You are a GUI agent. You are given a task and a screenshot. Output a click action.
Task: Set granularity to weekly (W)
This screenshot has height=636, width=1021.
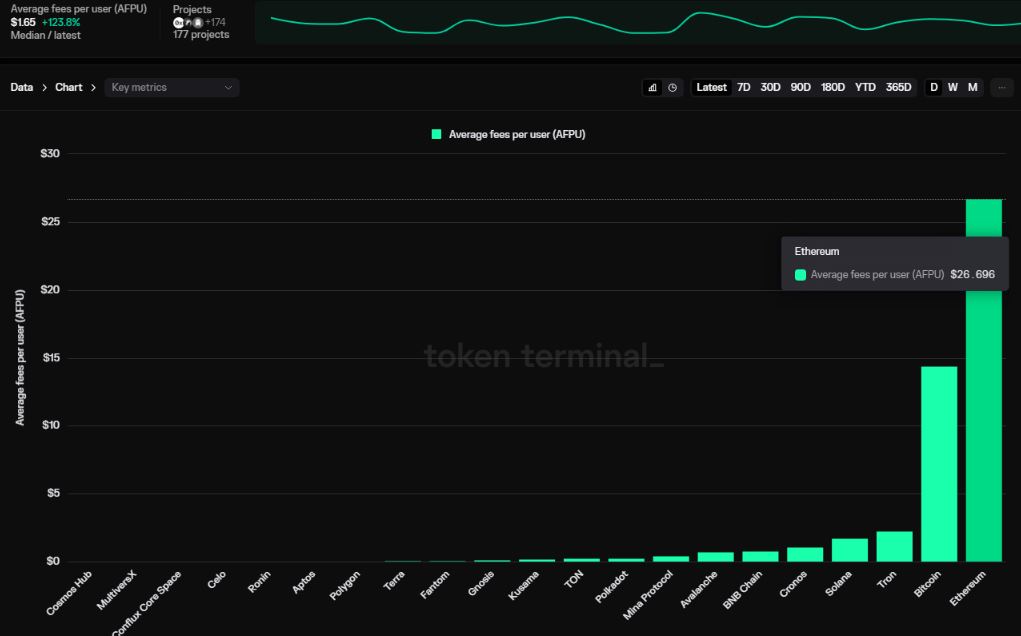pos(953,87)
